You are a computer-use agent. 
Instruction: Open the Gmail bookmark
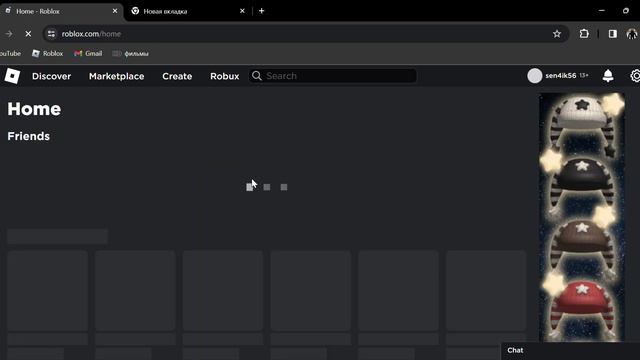pos(88,53)
